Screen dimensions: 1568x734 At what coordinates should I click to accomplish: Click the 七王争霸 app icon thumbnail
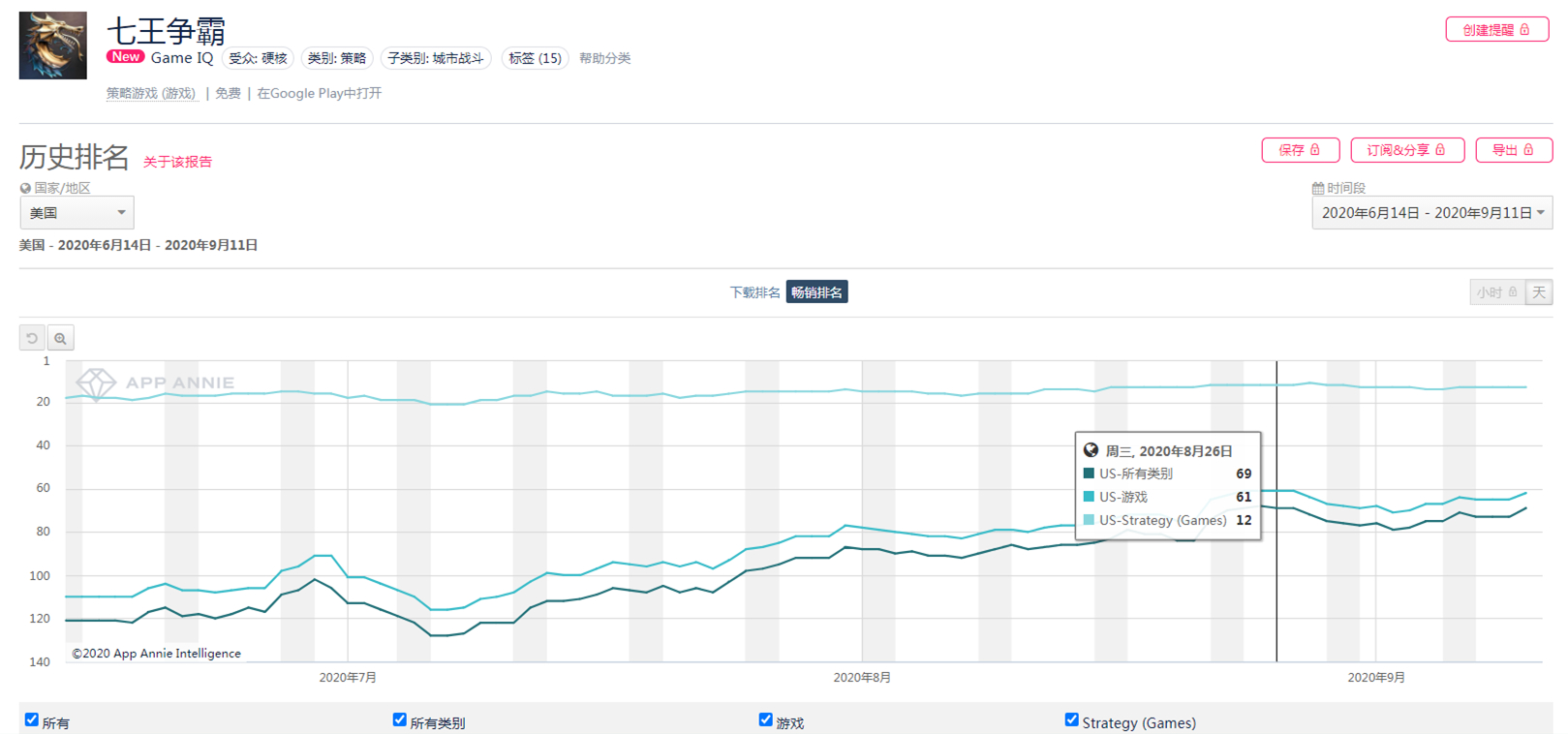pos(53,46)
